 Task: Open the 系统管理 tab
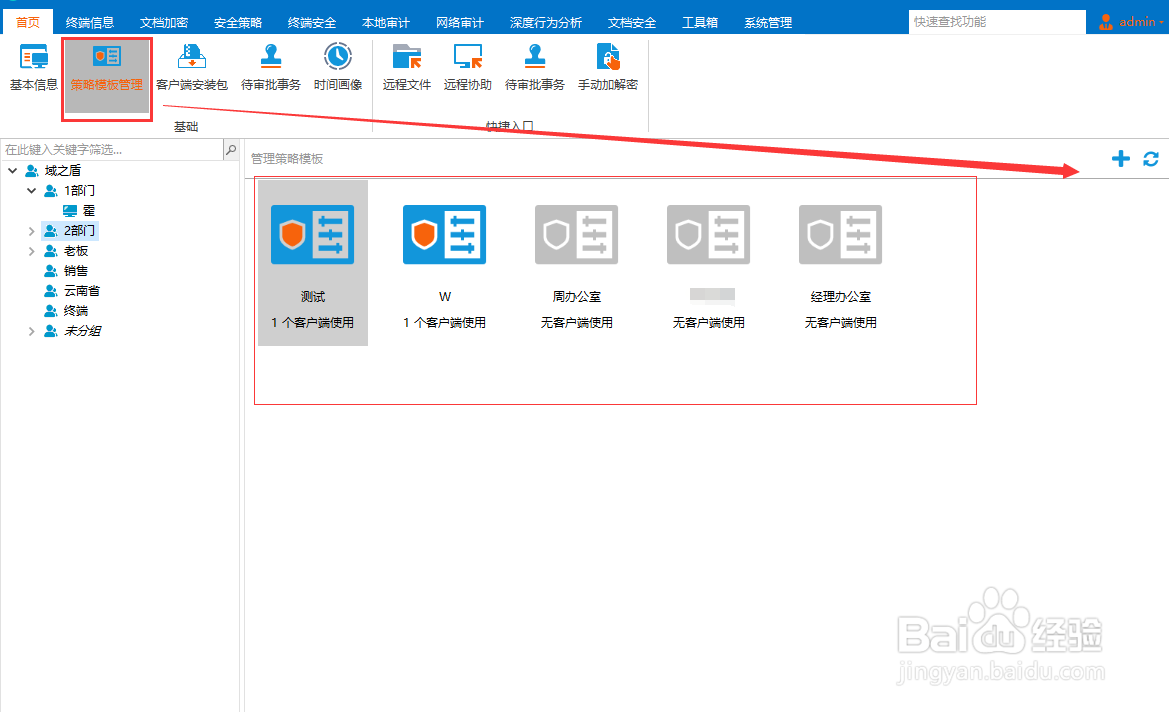tap(768, 22)
